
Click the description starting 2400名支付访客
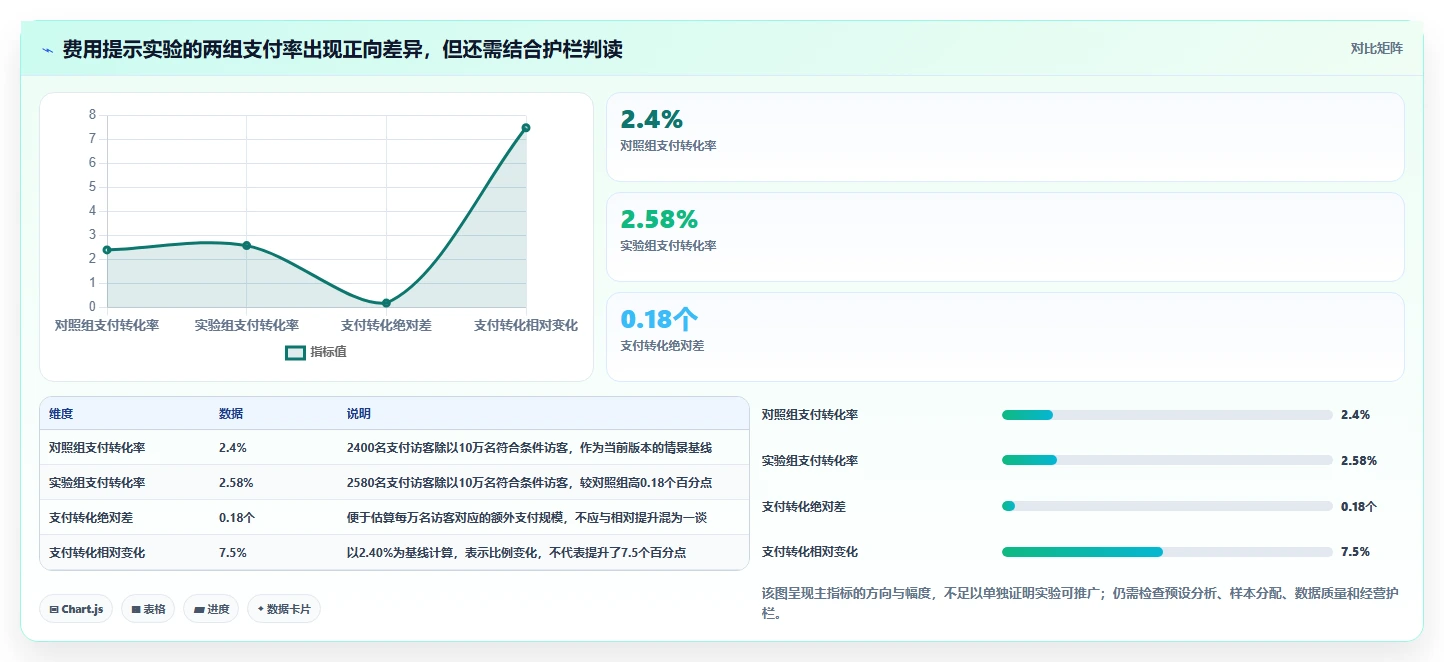click(530, 448)
